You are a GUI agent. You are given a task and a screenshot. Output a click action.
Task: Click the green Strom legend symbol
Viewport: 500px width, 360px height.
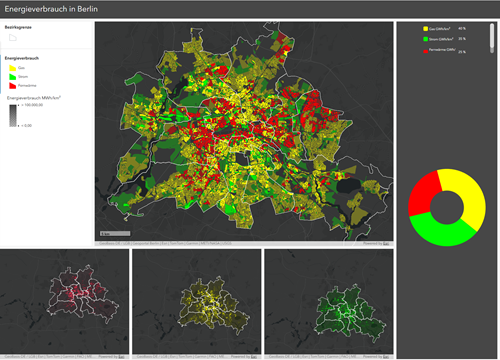pyautogui.click(x=13, y=77)
